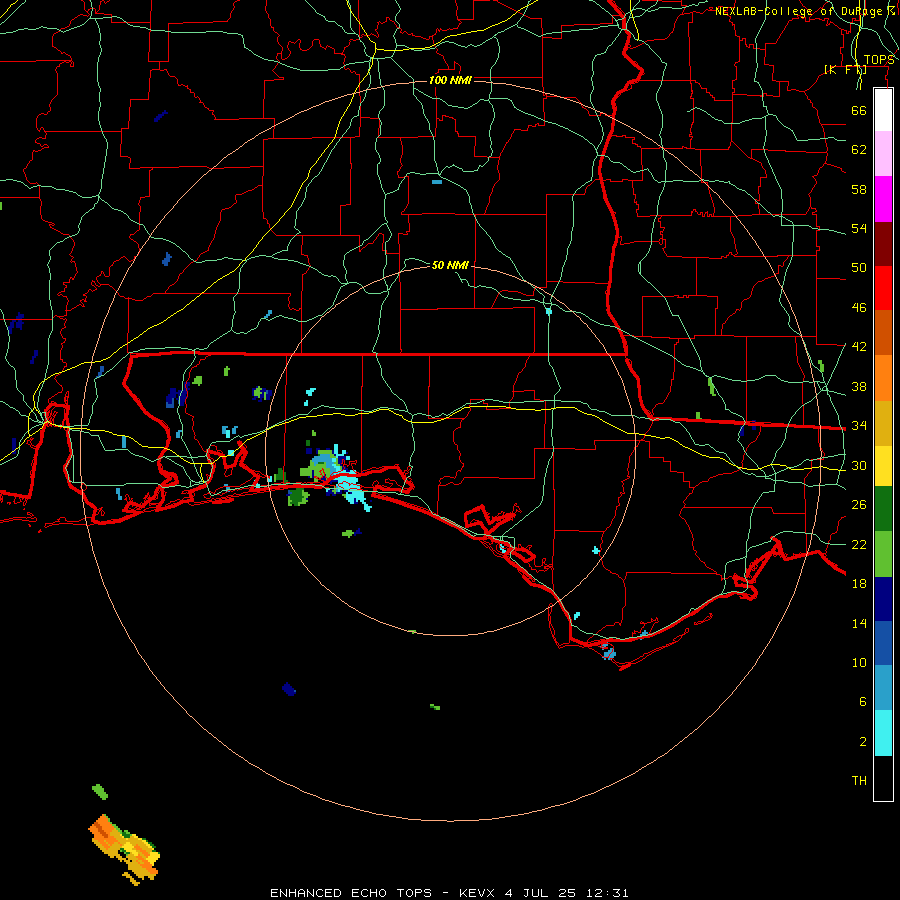Image resolution: width=900 pixels, height=900 pixels.
Task: Click the "26" legend scale value
Action: [859, 505]
